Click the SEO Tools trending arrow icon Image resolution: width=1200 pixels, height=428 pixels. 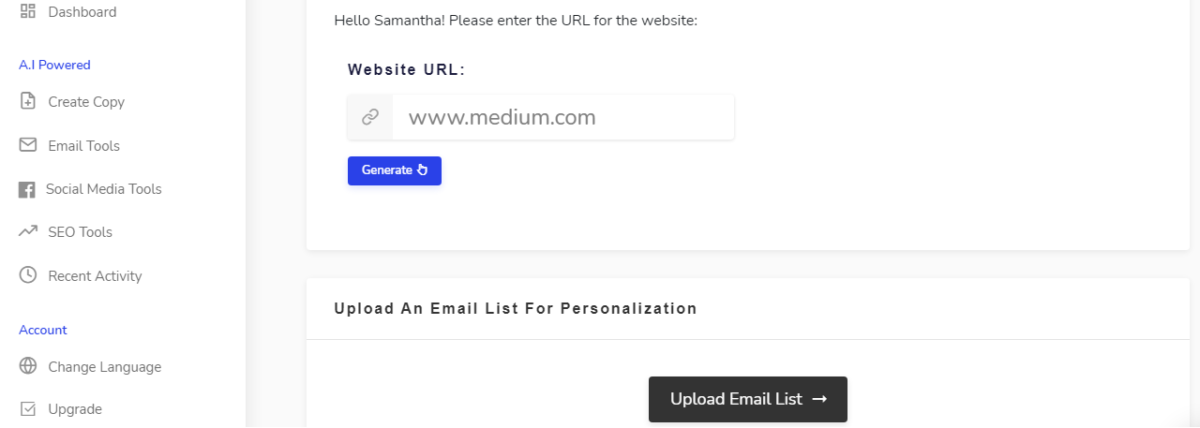[x=28, y=232]
